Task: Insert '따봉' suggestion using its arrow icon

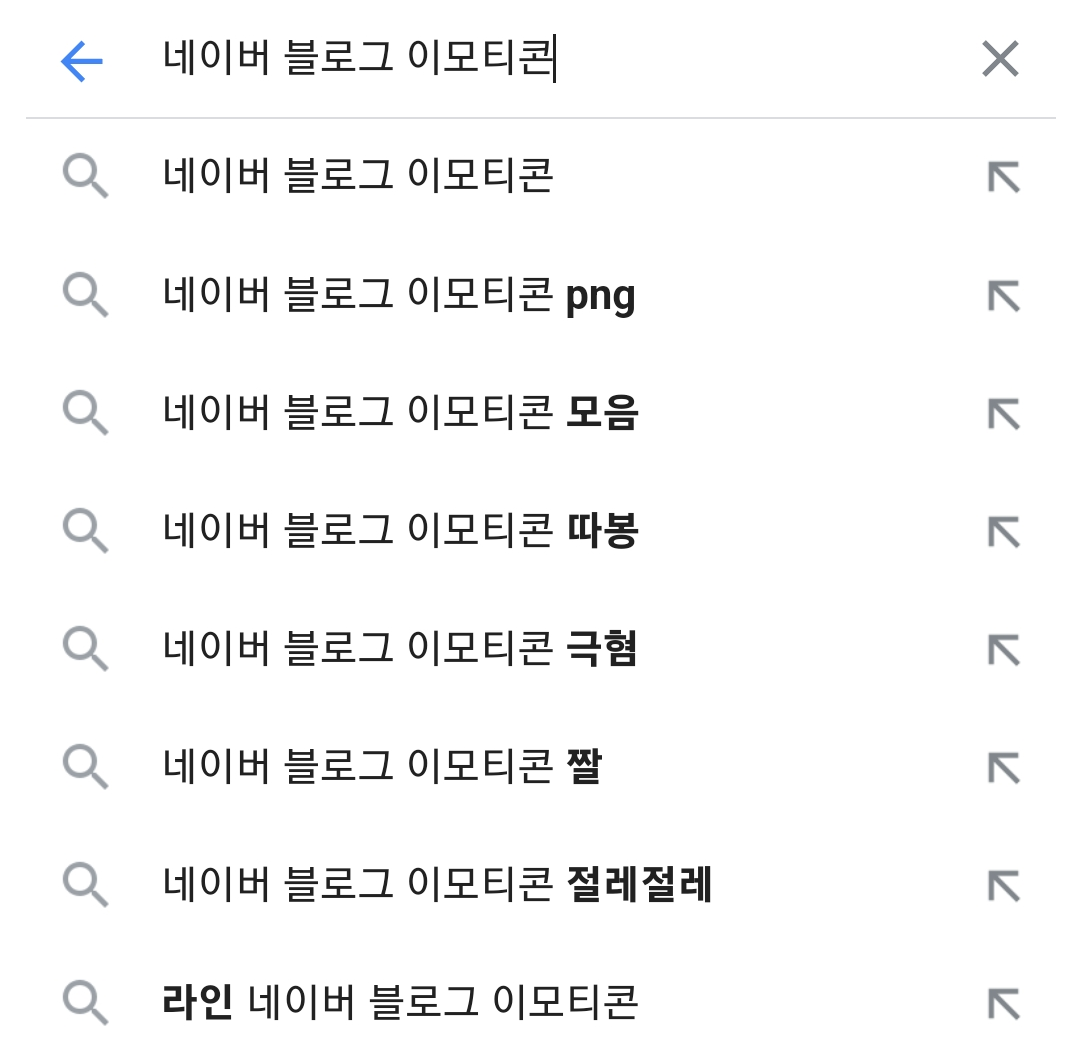Action: coord(1002,532)
